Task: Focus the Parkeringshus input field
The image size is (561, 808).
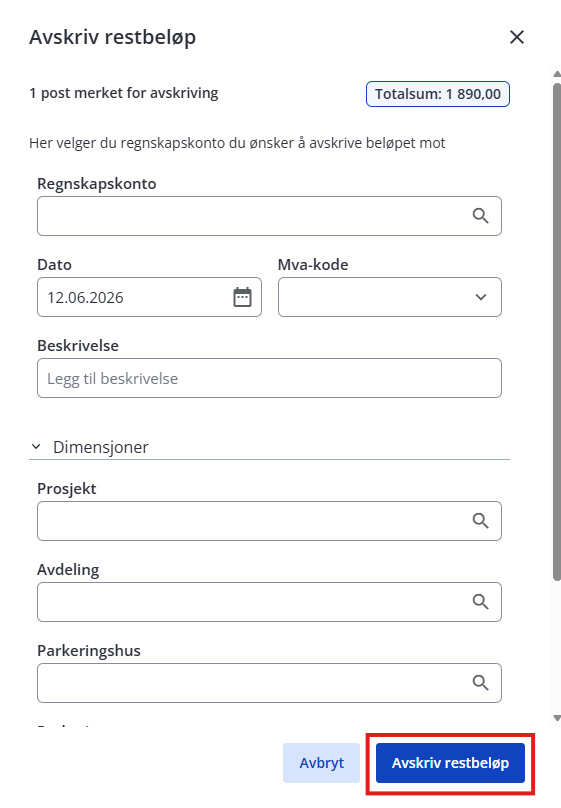Action: (x=269, y=683)
